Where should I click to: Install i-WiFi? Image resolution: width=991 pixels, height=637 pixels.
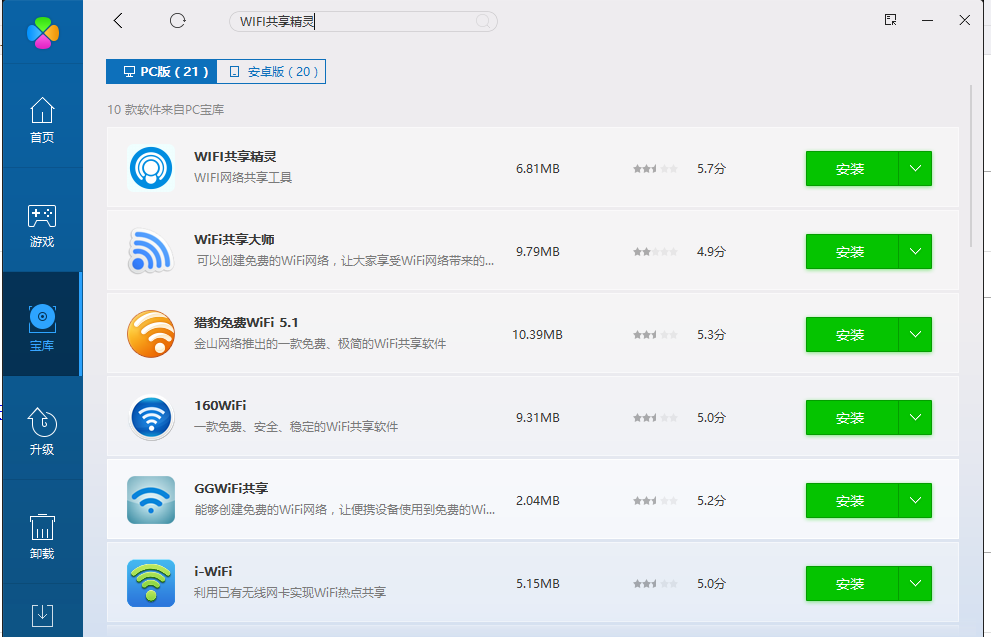tap(851, 583)
